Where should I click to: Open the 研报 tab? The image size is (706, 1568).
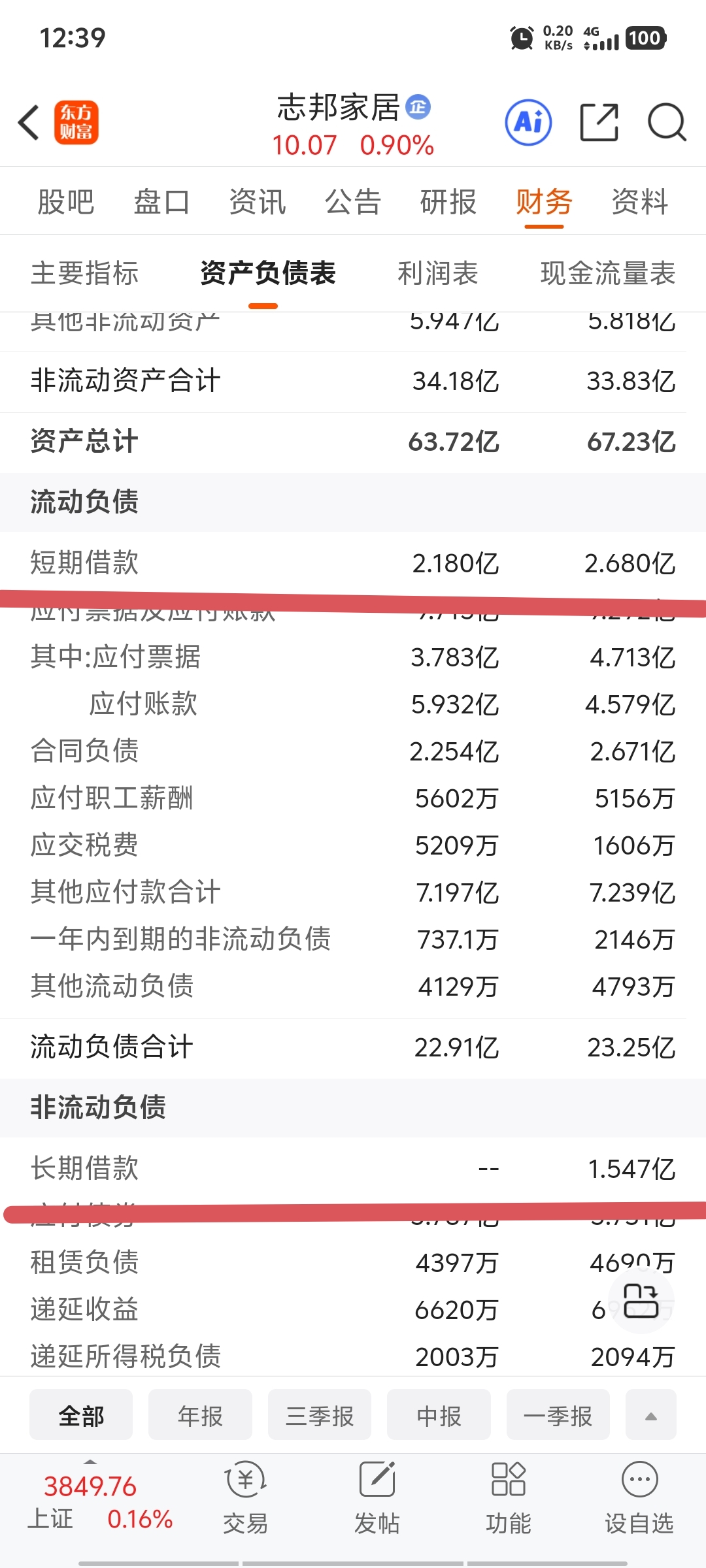(448, 201)
